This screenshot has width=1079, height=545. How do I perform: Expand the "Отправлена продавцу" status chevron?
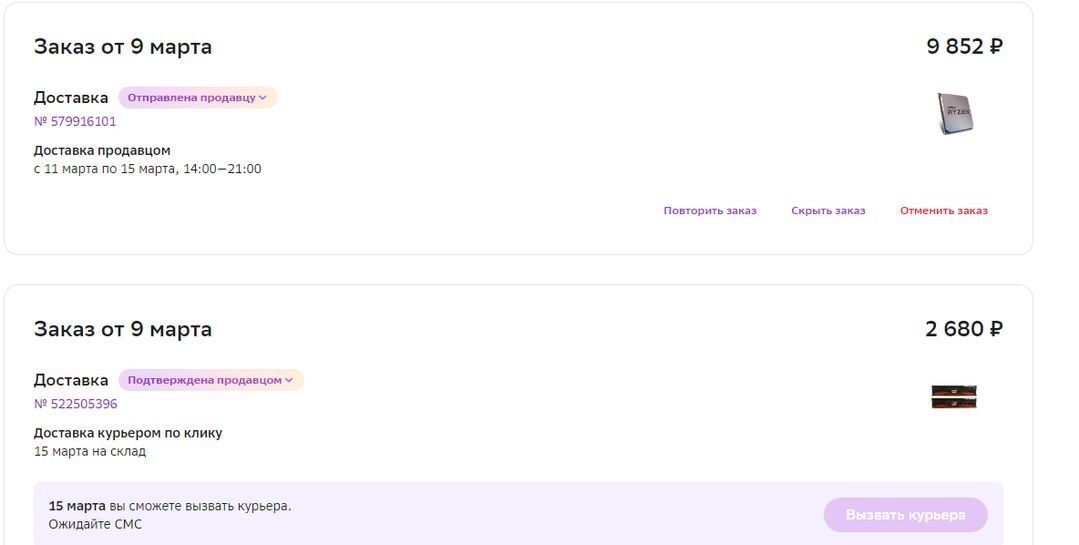click(x=263, y=98)
